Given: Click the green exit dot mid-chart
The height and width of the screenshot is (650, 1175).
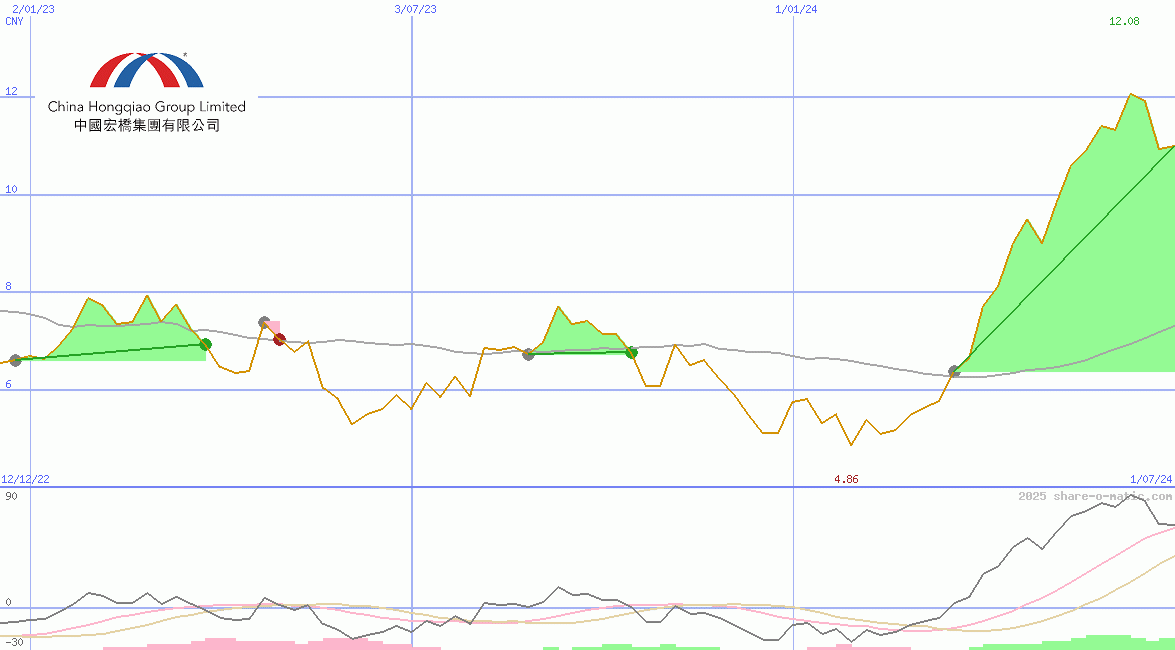Looking at the screenshot, I should (x=631, y=352).
